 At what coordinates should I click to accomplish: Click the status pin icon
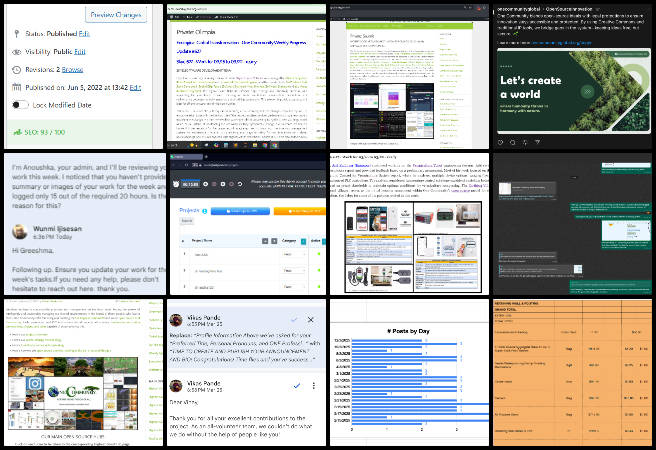(x=16, y=33)
